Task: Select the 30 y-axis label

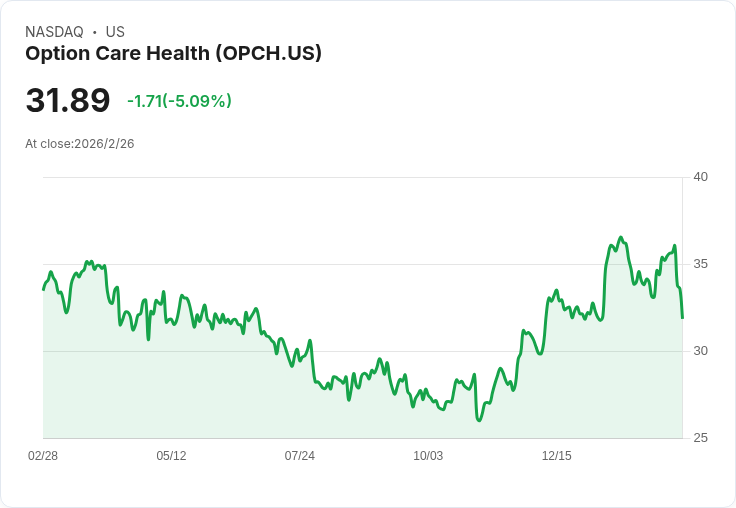Action: click(x=700, y=351)
